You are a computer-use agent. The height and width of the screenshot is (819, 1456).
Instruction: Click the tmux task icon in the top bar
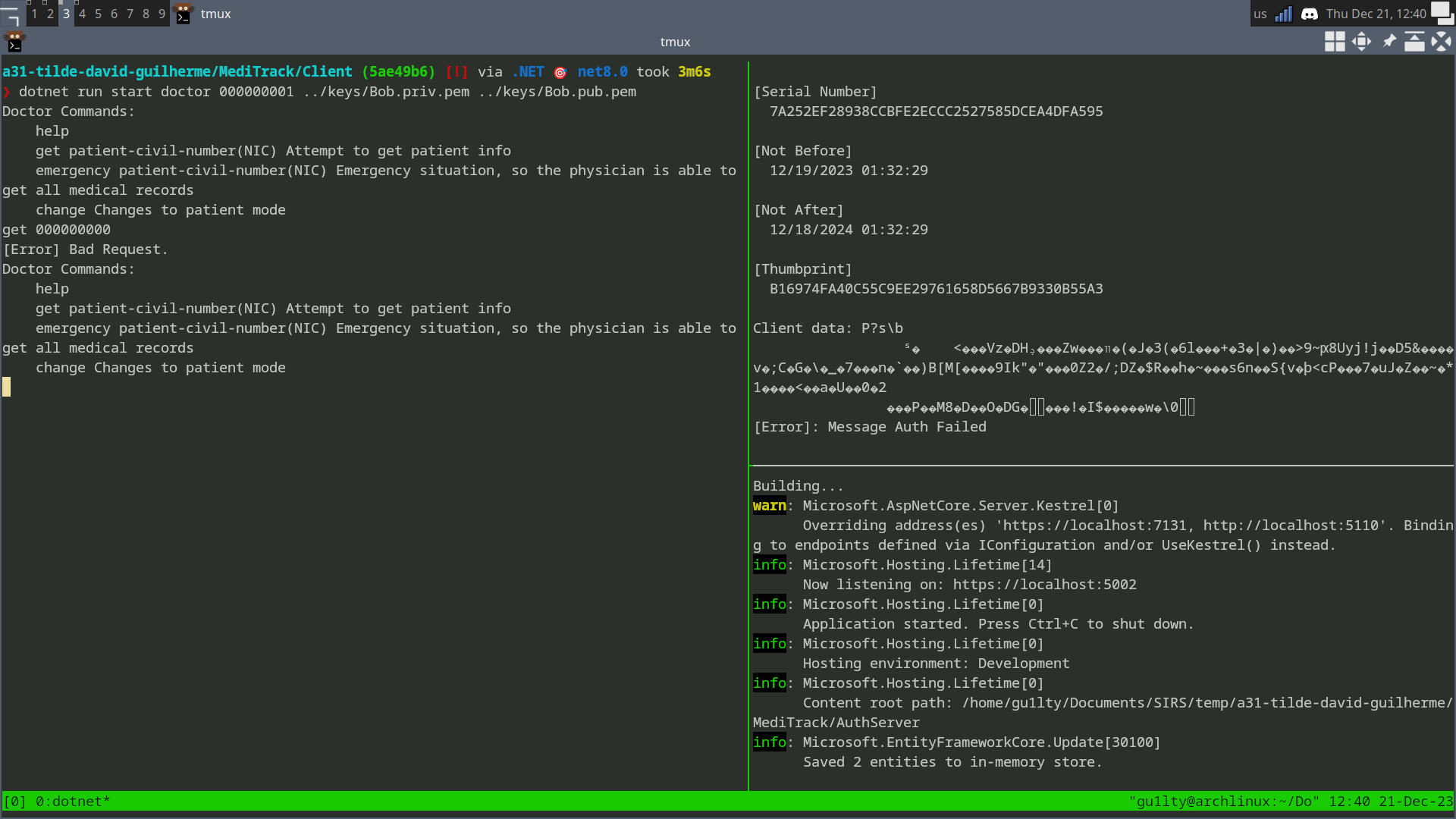tap(184, 14)
